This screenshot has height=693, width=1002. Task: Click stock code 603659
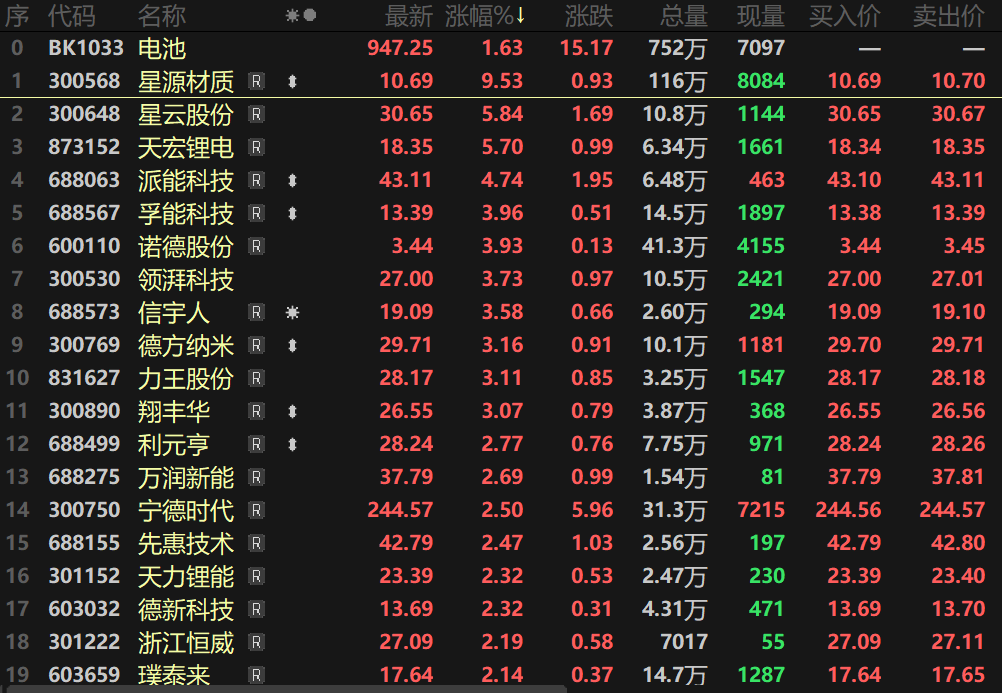(84, 675)
